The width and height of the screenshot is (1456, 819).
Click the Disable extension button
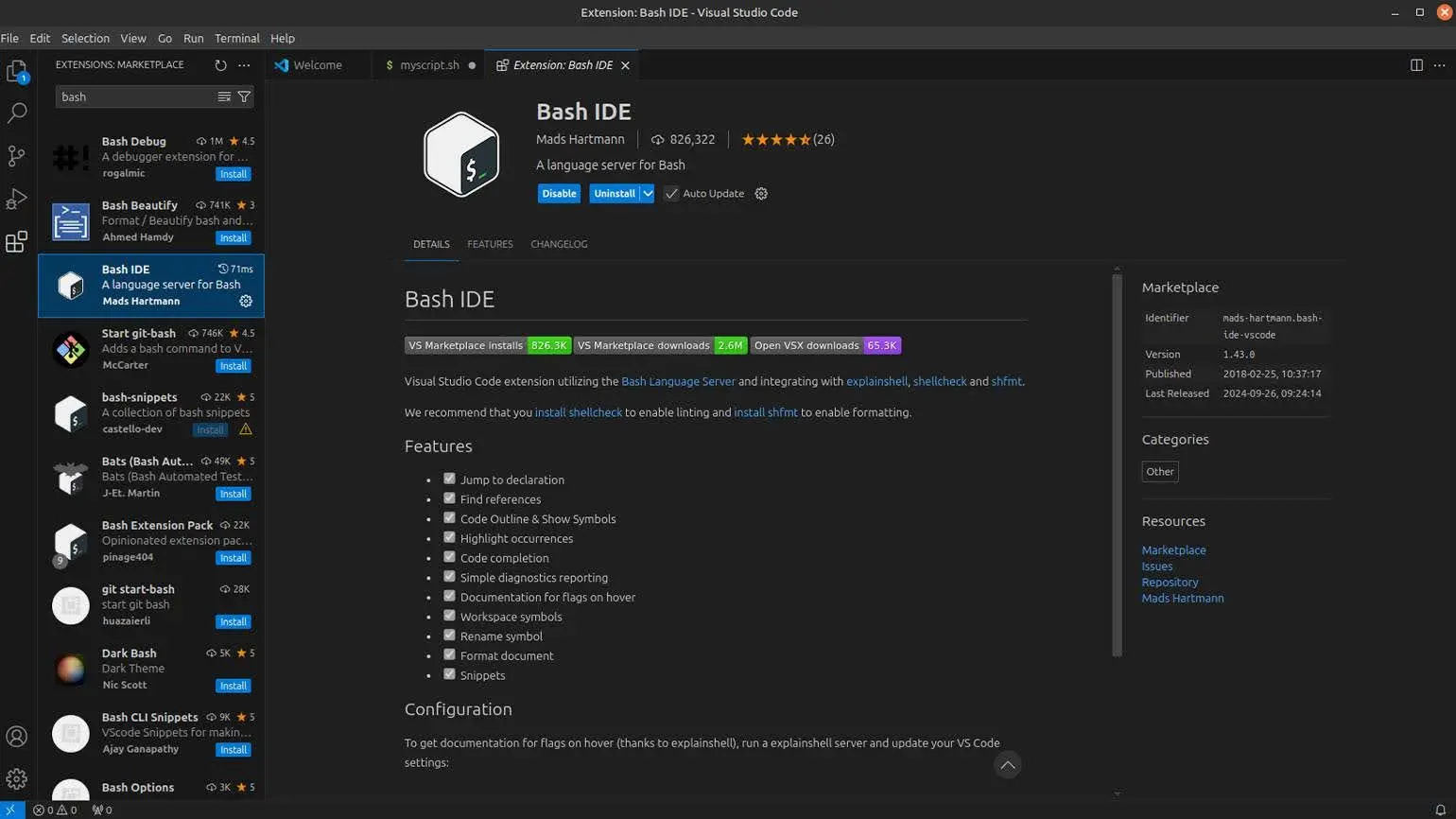(x=559, y=194)
